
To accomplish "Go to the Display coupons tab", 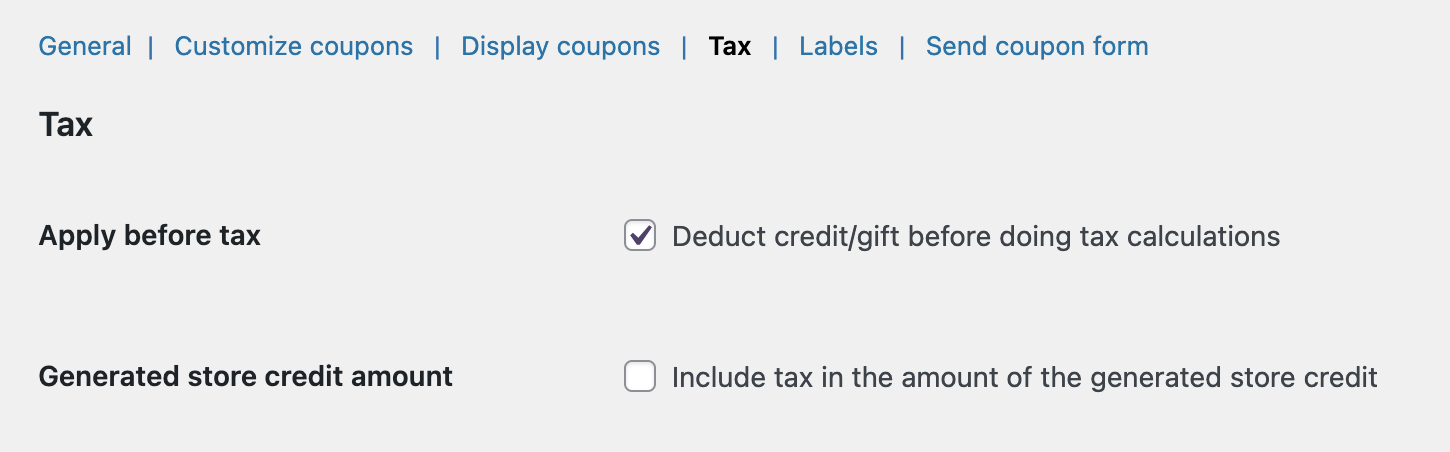I will tap(560, 46).
